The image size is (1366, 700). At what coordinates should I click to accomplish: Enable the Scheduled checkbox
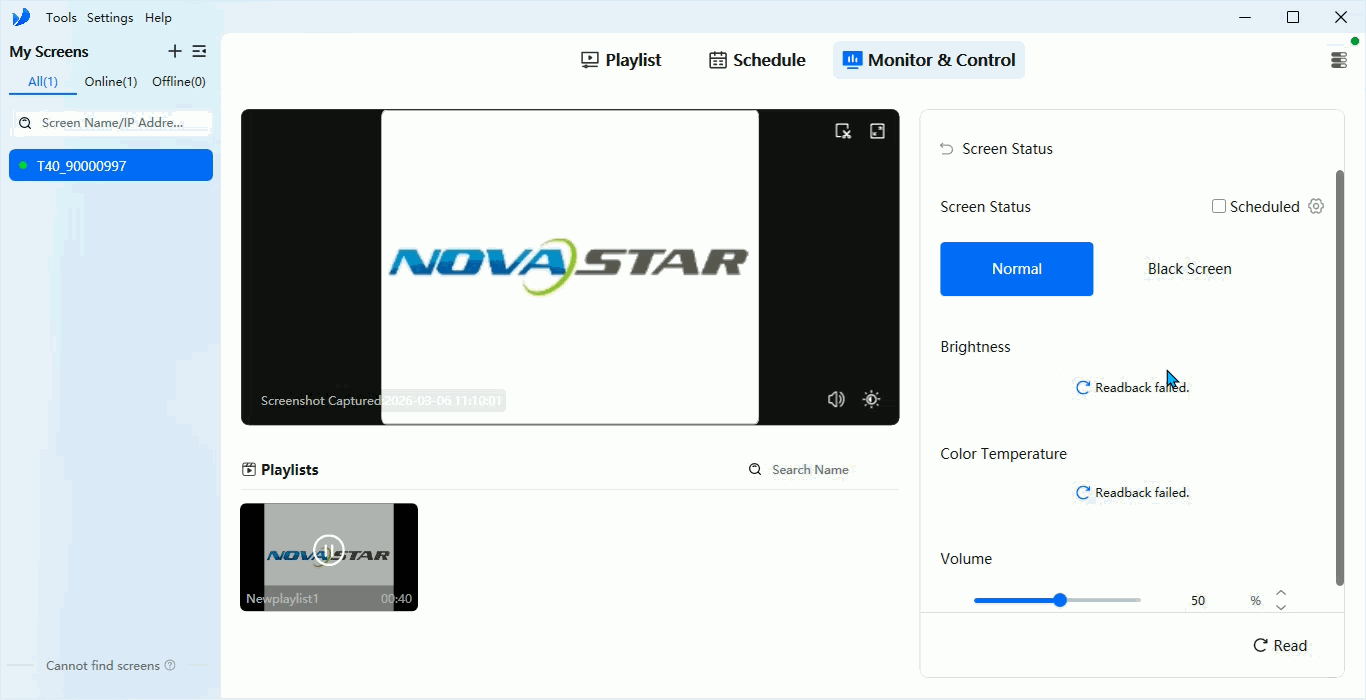(x=1219, y=207)
